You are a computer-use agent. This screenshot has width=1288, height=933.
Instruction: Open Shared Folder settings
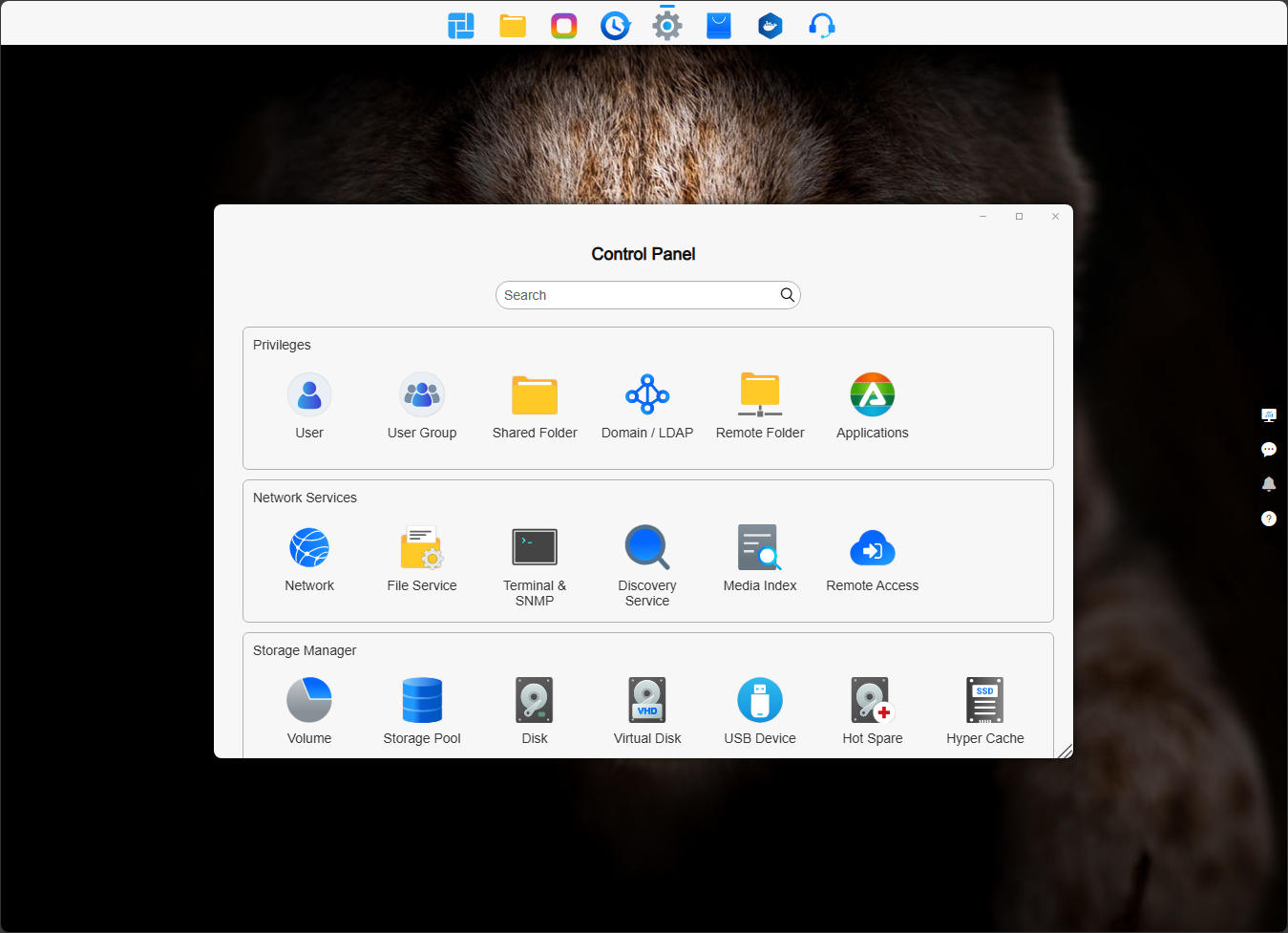[x=535, y=394]
